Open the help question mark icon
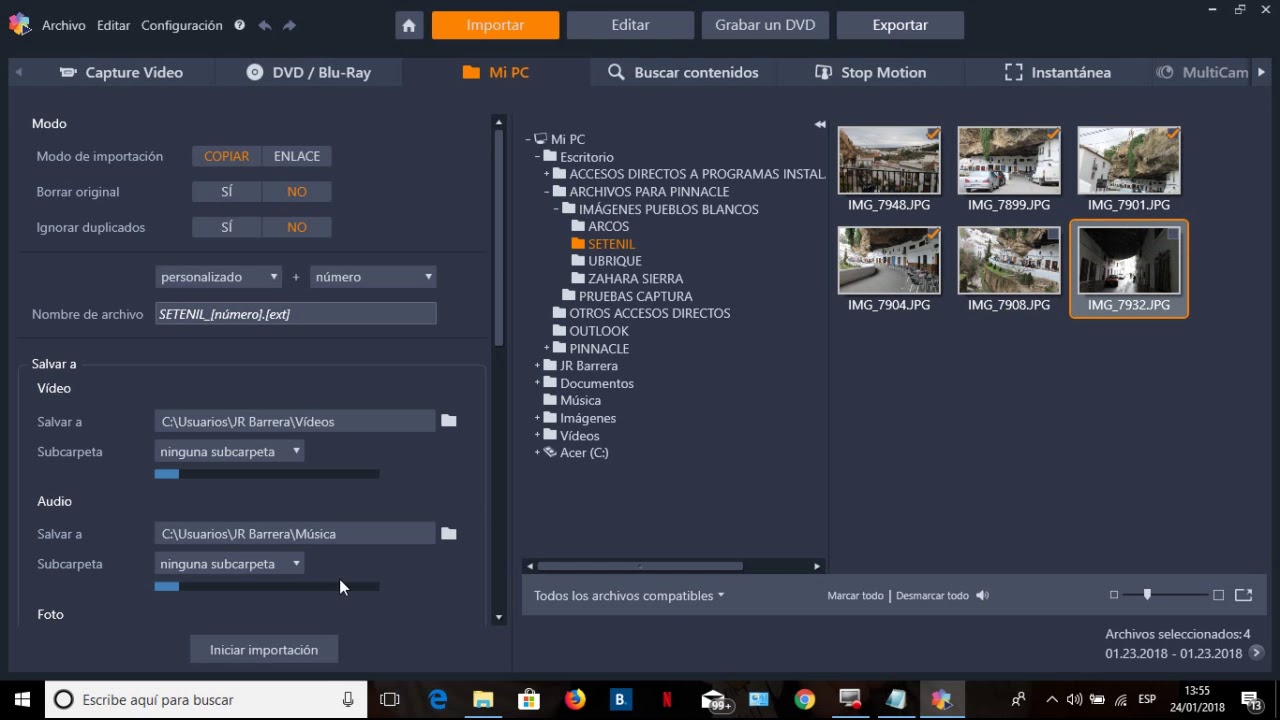Image resolution: width=1280 pixels, height=720 pixels. coord(239,25)
